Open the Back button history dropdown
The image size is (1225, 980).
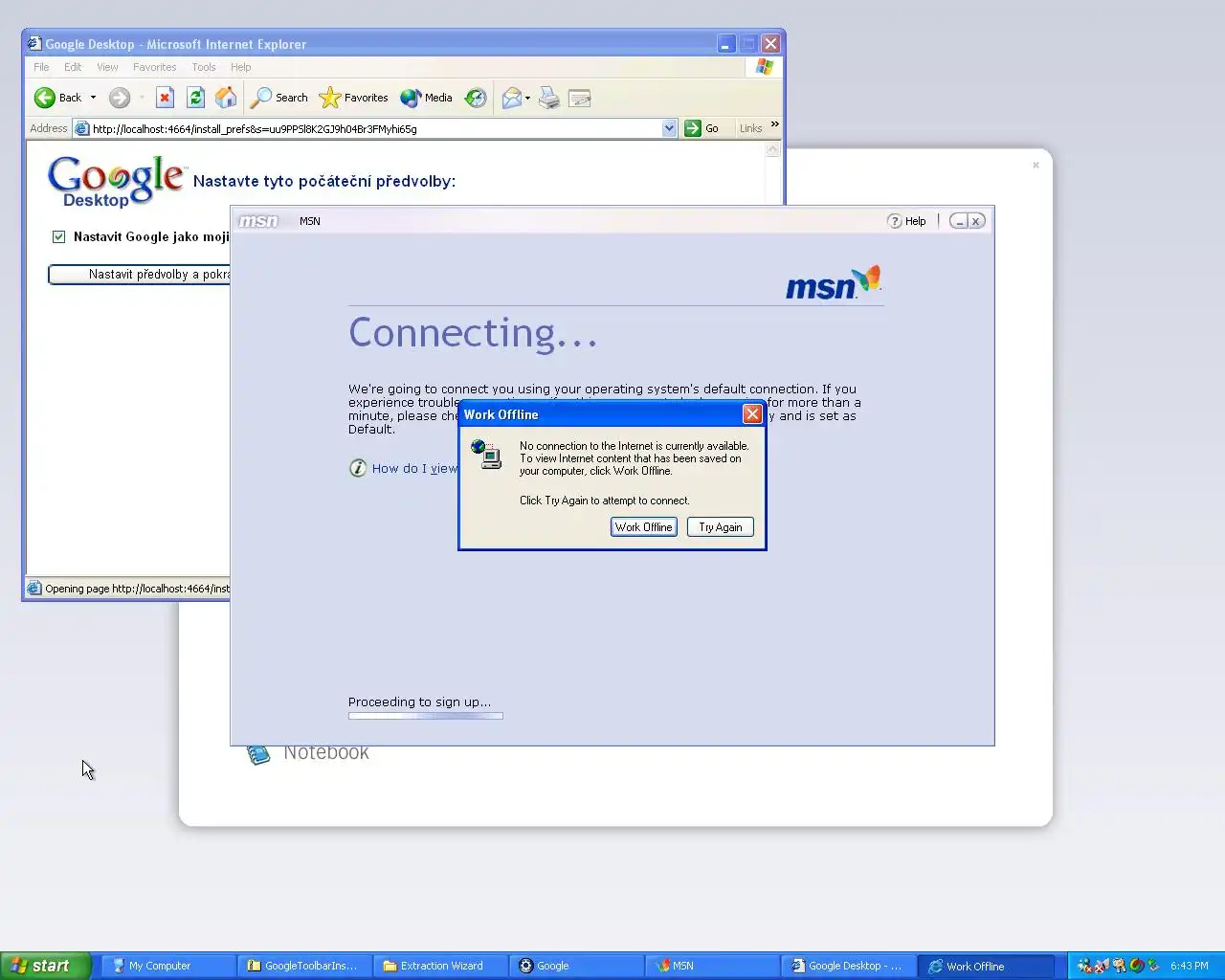click(x=93, y=98)
